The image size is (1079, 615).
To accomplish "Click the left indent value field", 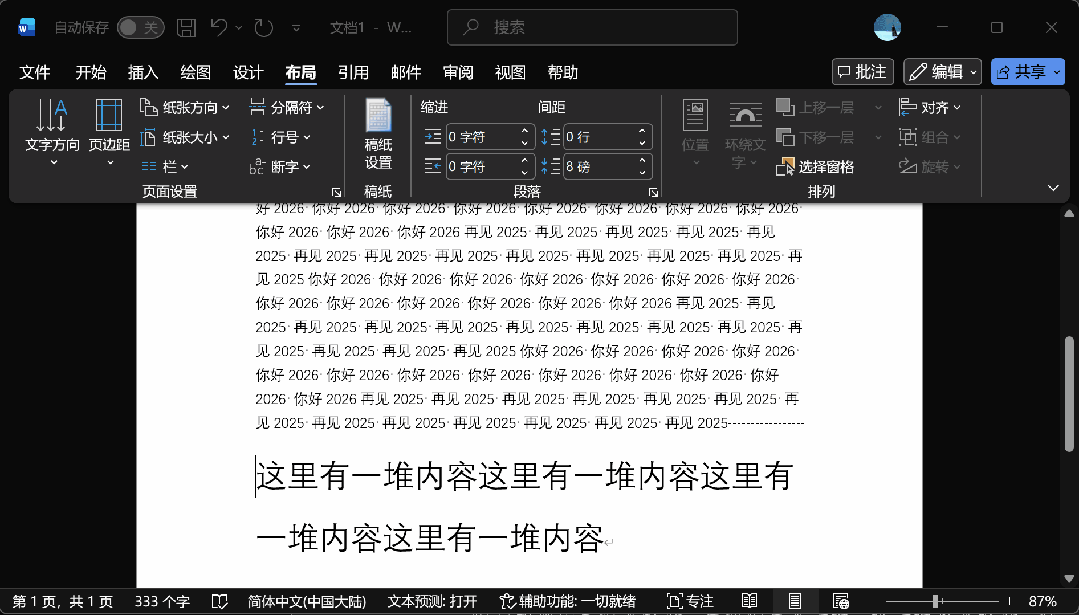I will (482, 137).
